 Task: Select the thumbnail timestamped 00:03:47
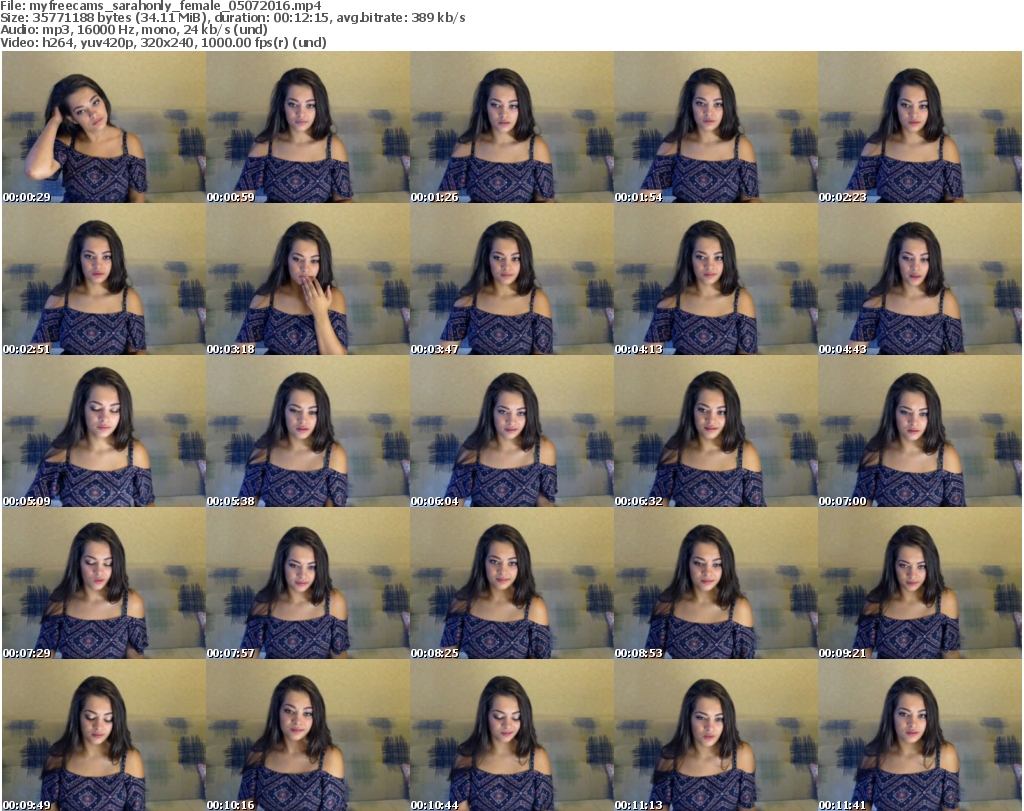[512, 279]
